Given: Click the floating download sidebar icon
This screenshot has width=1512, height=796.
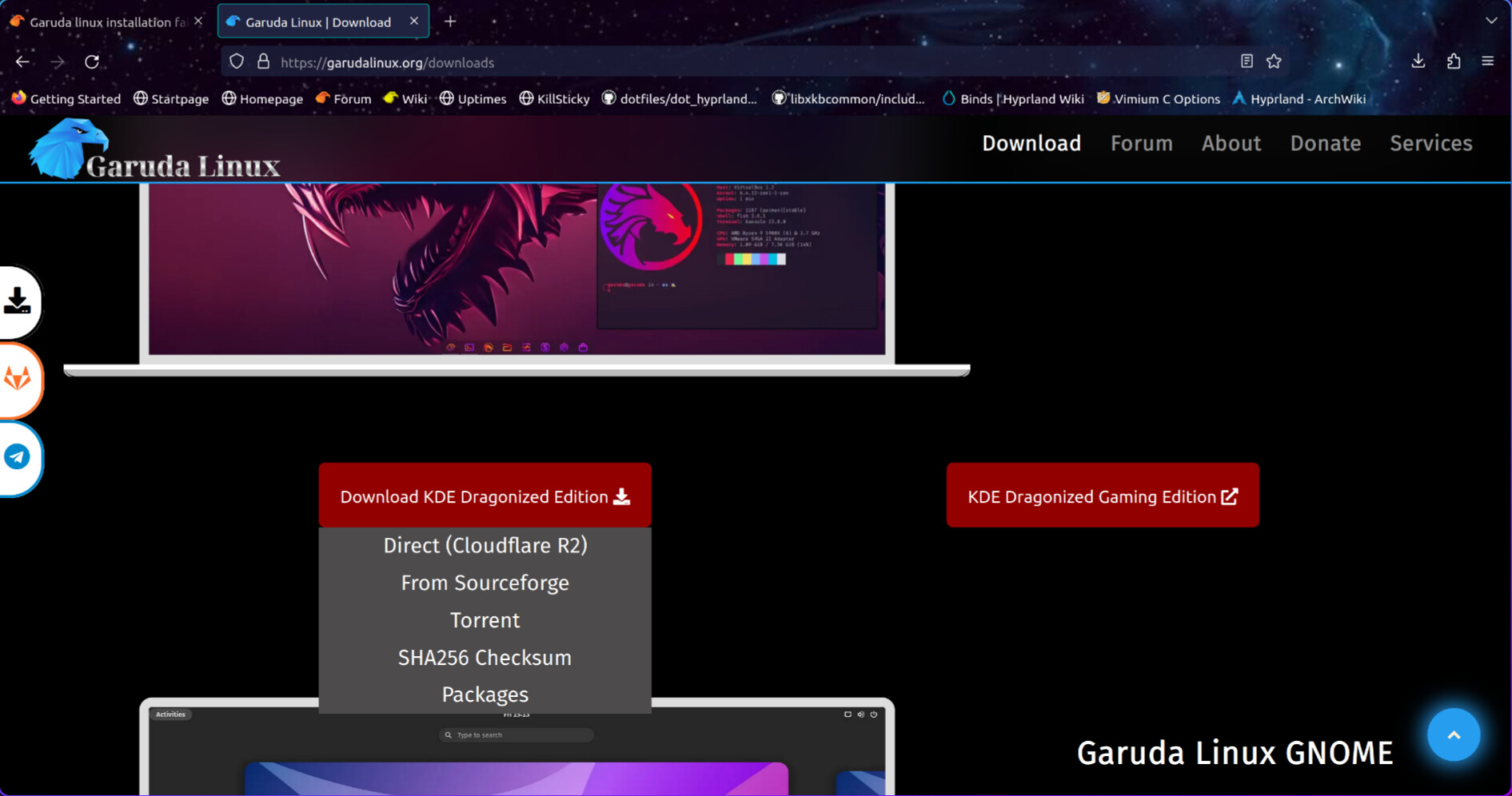Looking at the screenshot, I should click(x=18, y=301).
